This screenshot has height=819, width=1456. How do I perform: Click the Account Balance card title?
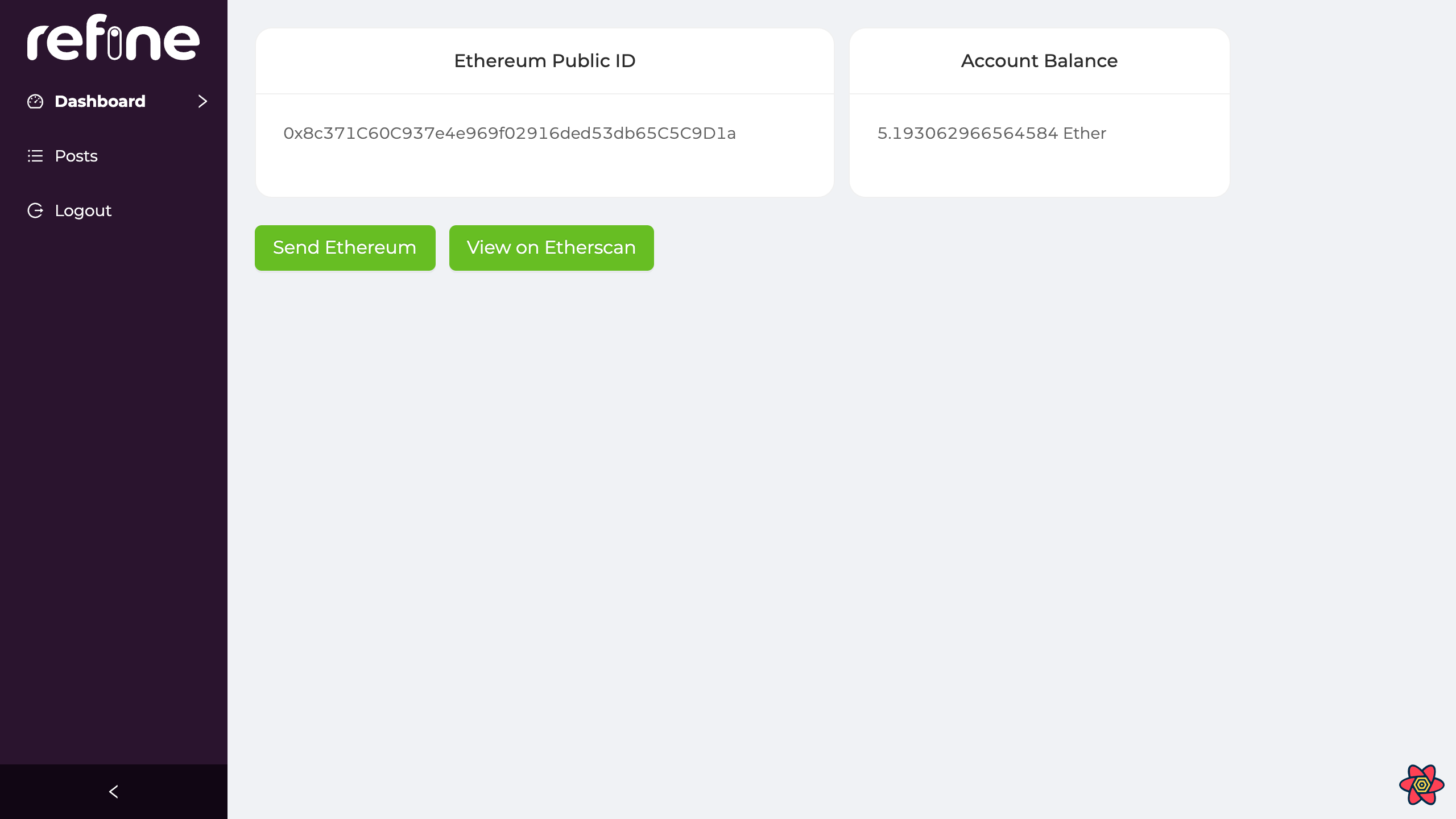(x=1039, y=61)
